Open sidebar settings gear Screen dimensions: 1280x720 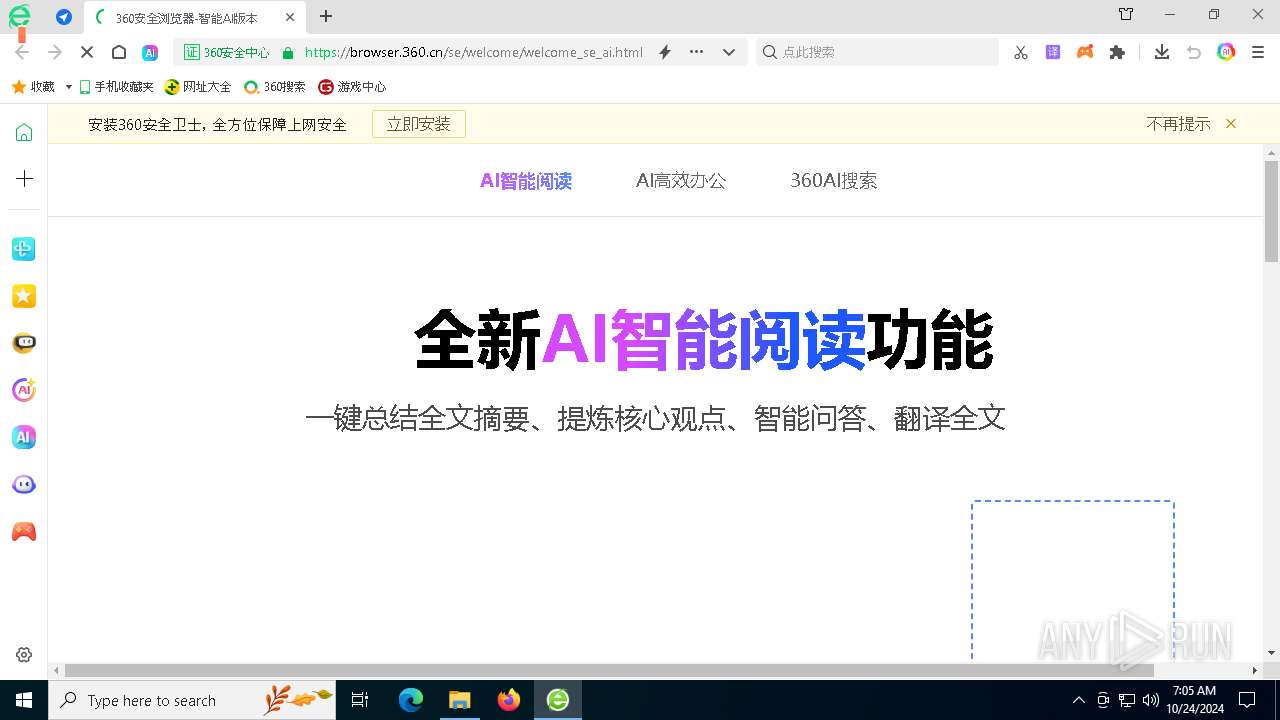click(x=24, y=655)
